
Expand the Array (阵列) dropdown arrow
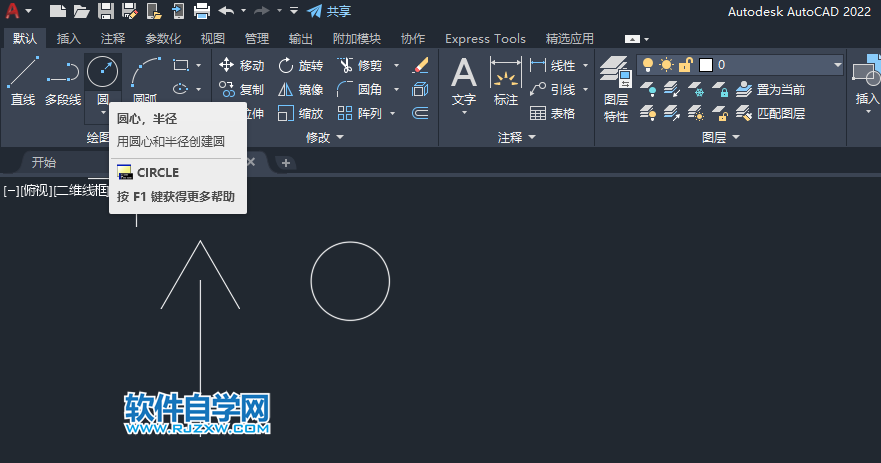(x=393, y=114)
